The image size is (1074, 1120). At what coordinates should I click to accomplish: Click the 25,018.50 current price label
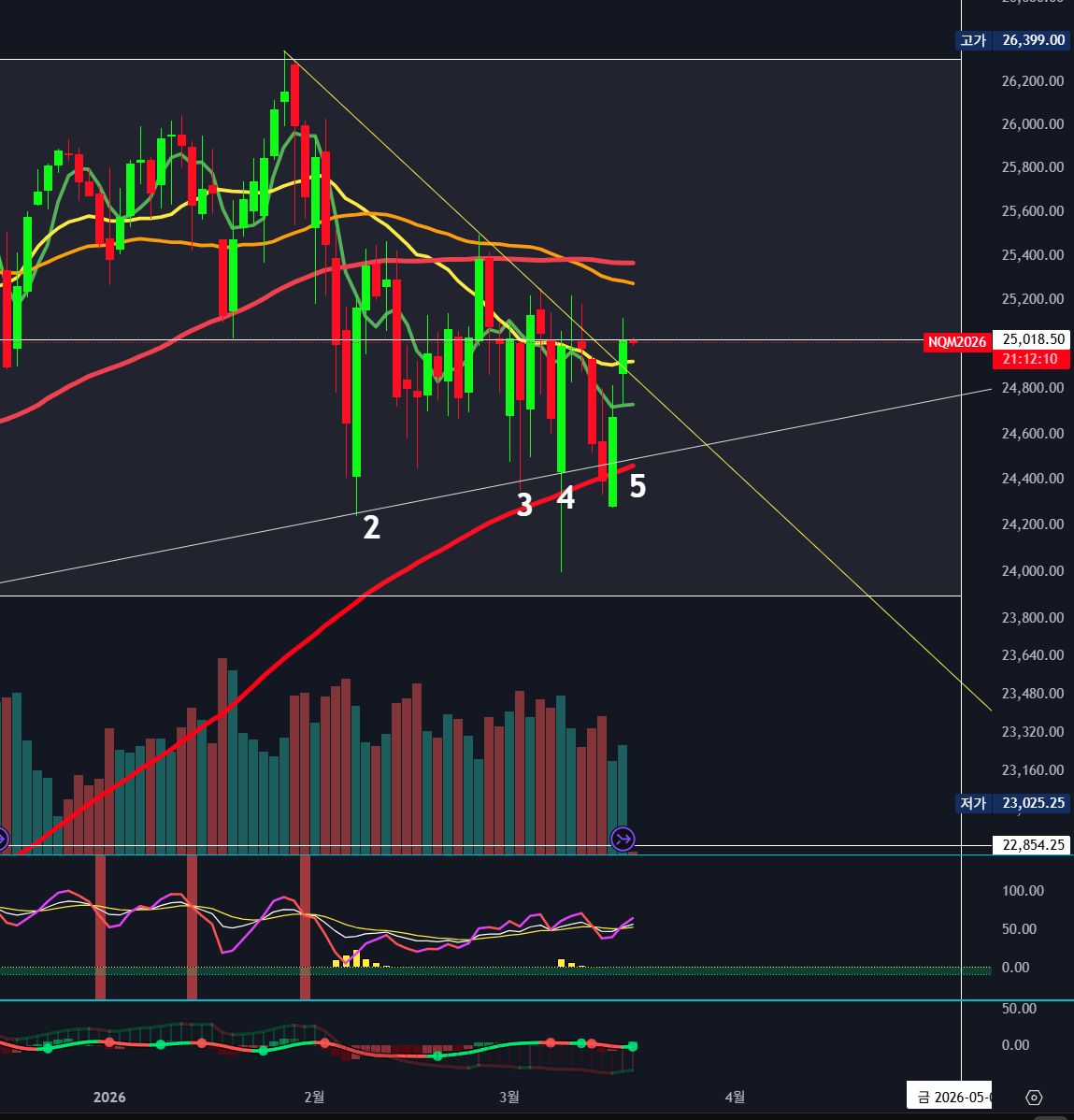(1032, 339)
